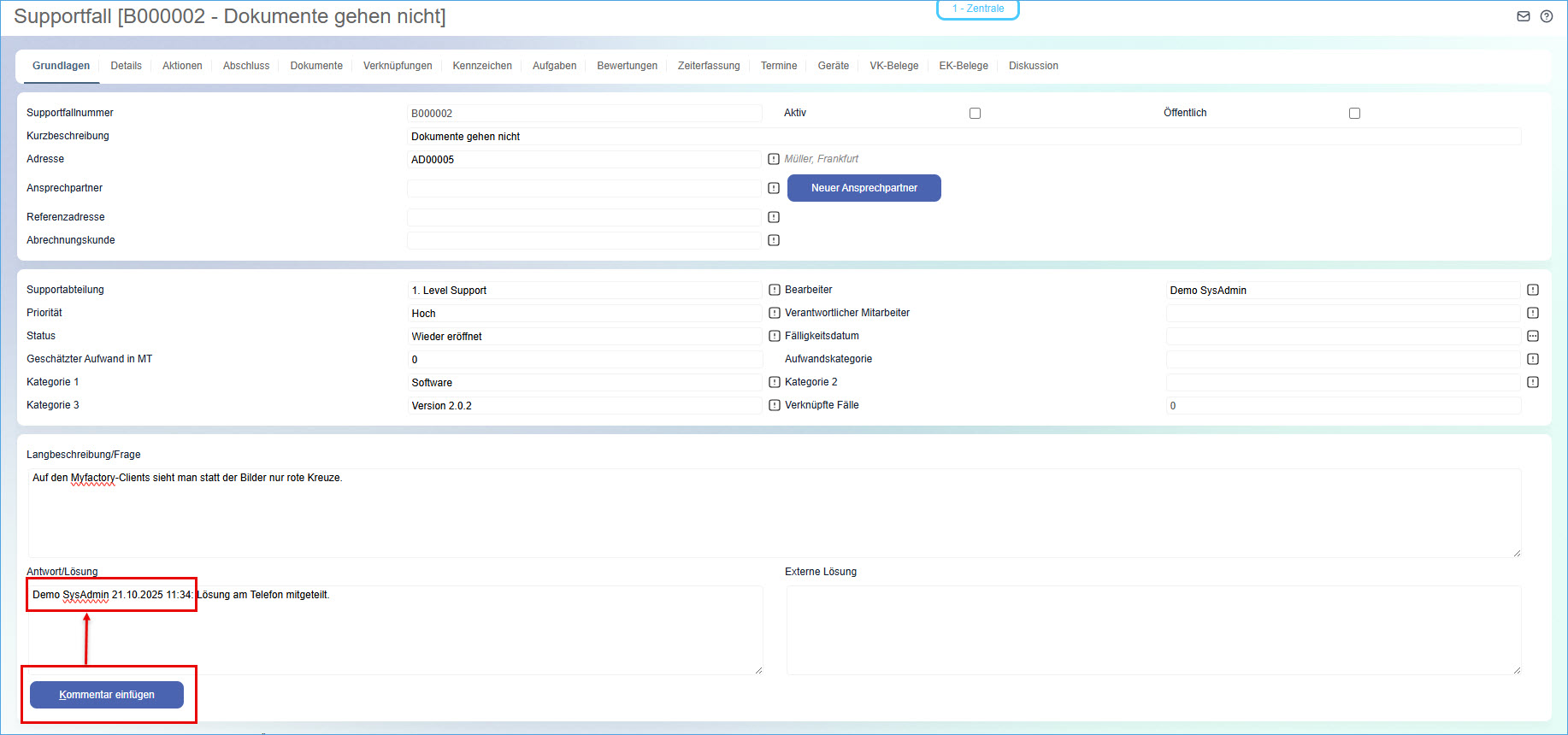The height and width of the screenshot is (735, 1568).
Task: Open the lookup icon for Bearbeiter field
Action: pos(1533,290)
